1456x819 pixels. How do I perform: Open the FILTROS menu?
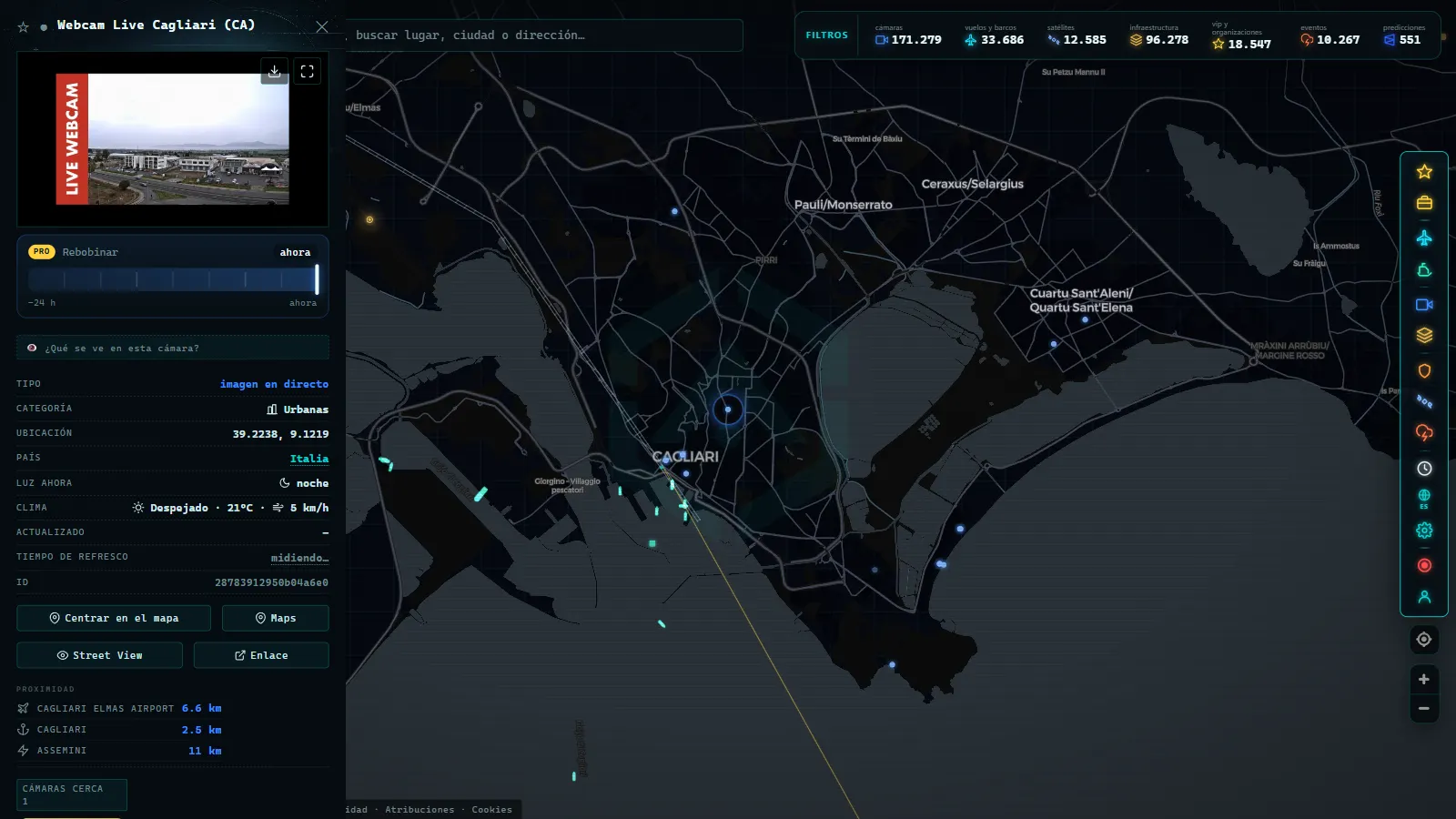[x=826, y=35]
